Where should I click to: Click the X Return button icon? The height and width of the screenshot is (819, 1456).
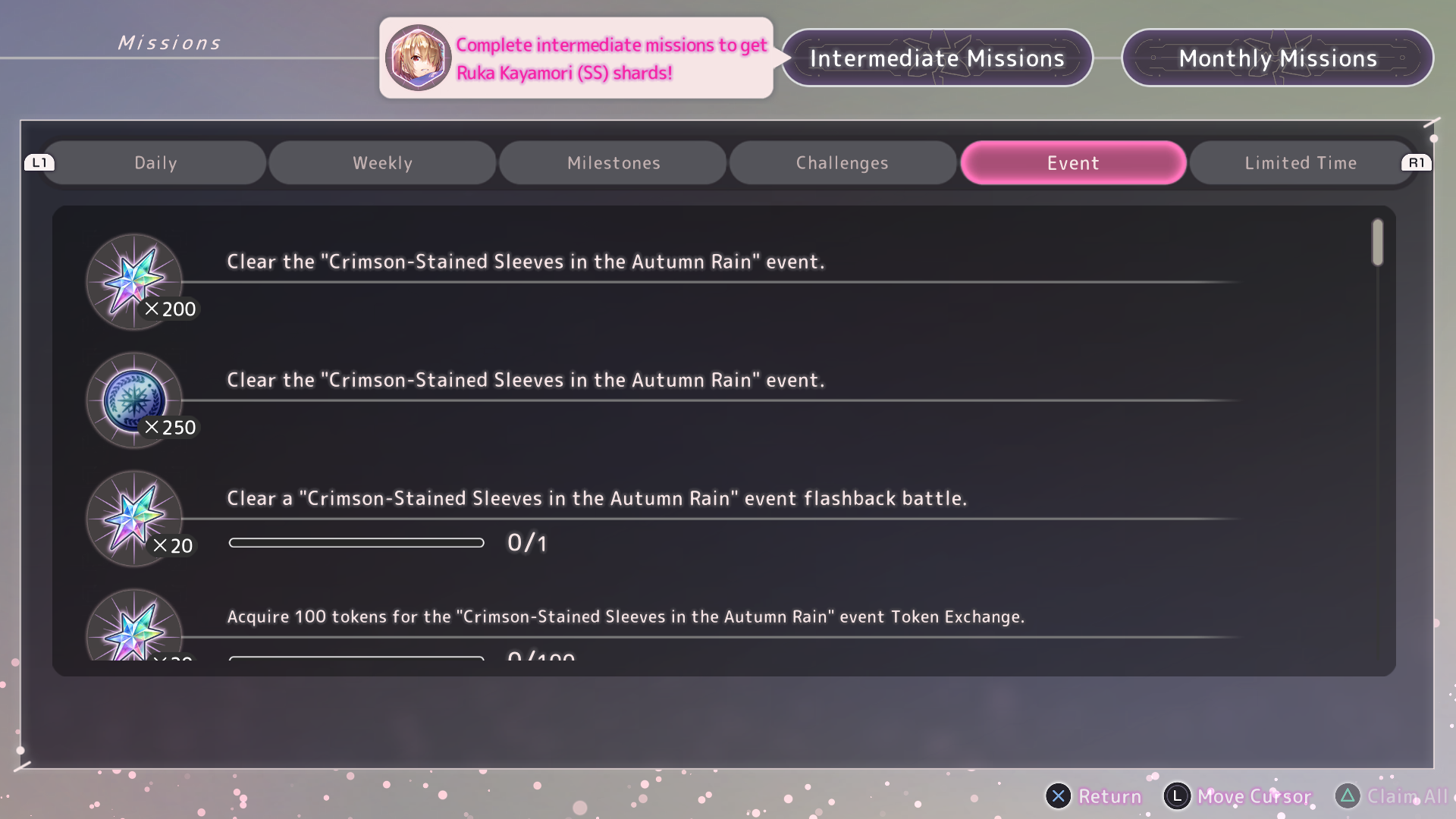(1059, 795)
